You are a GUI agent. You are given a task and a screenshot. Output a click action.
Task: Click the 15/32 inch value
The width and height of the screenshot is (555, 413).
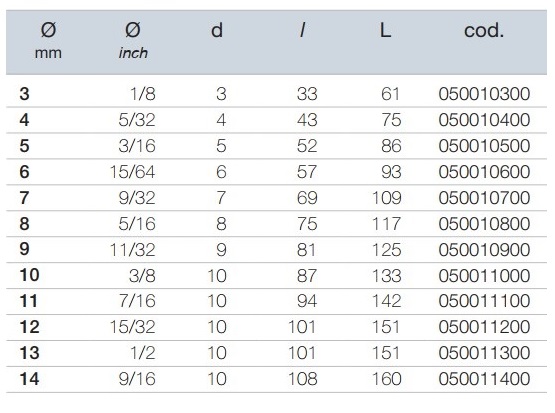pos(132,327)
